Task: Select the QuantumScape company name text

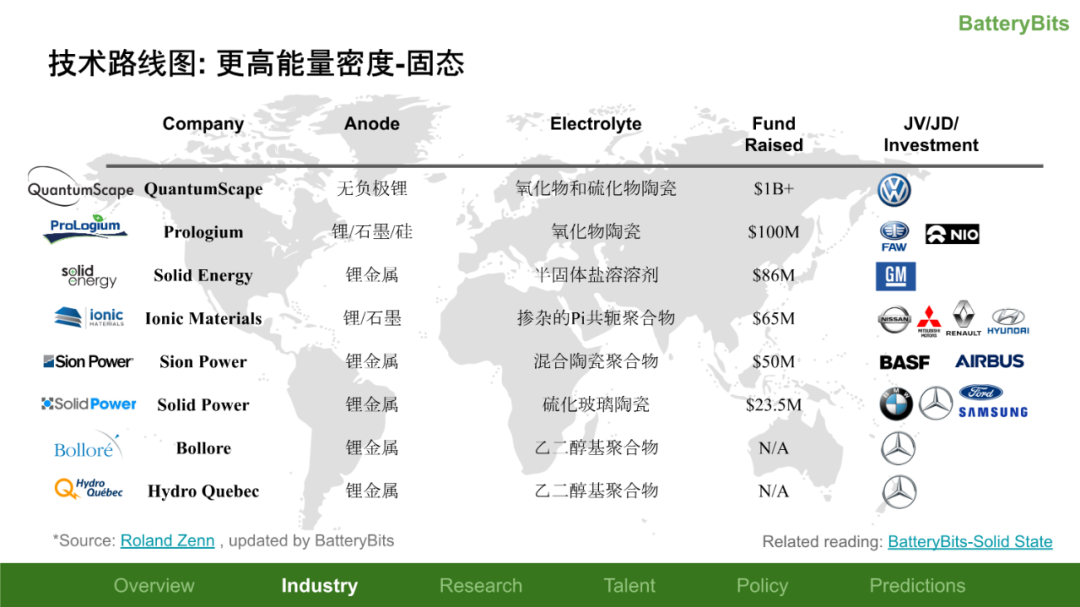Action: (x=203, y=189)
